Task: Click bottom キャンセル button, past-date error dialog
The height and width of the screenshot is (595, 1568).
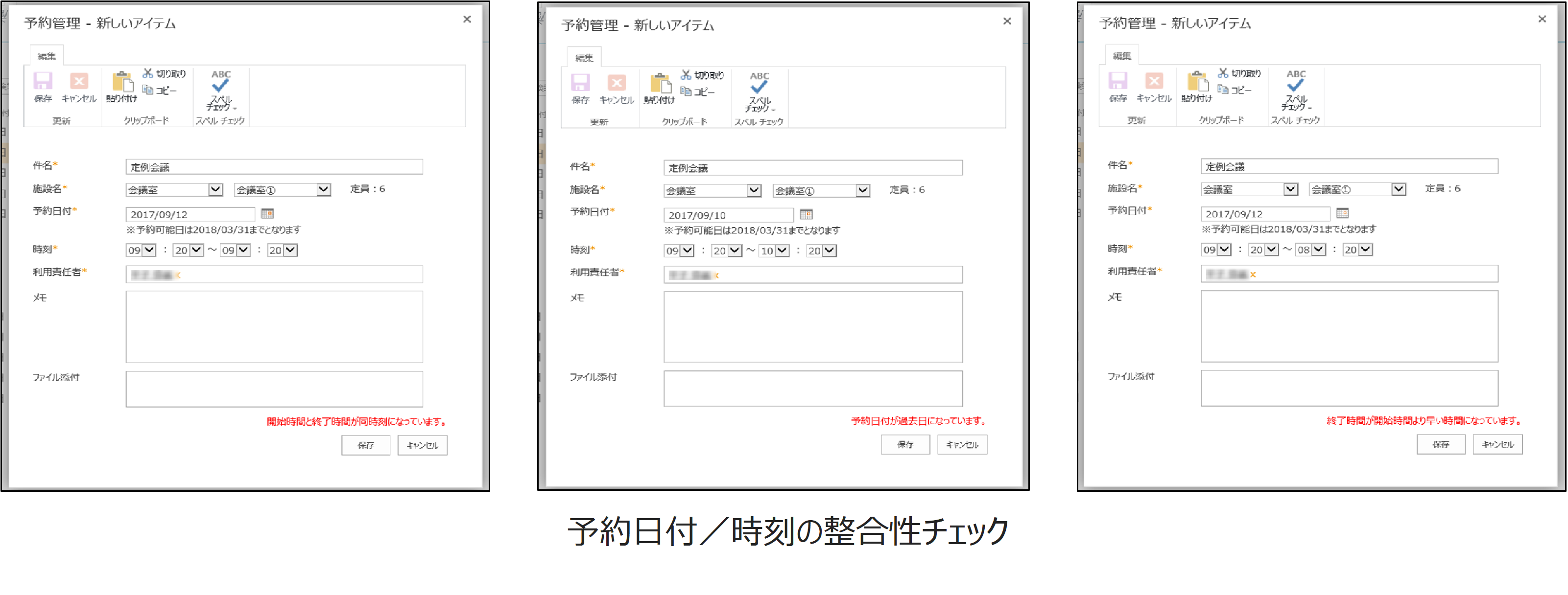Action: [x=962, y=445]
